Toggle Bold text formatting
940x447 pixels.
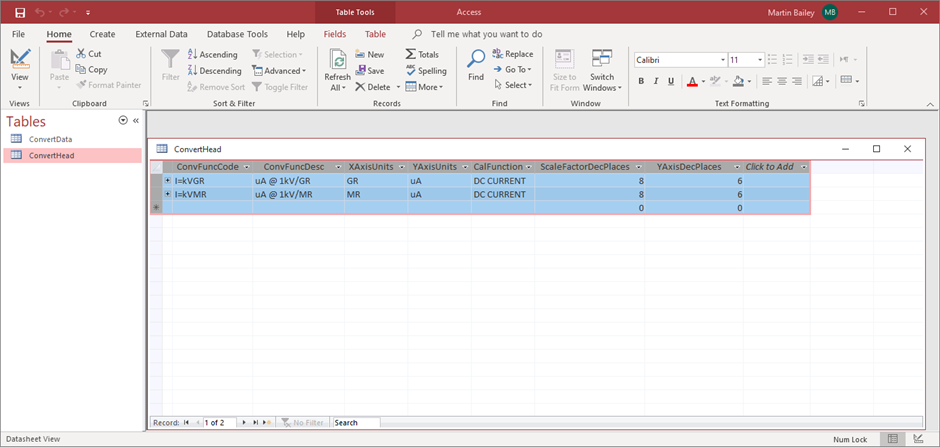click(x=641, y=81)
